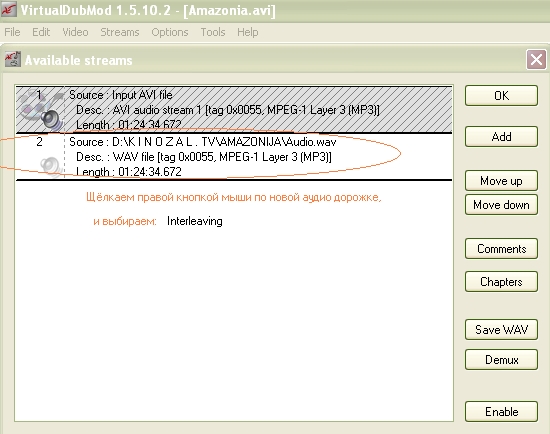Viewport: 550px width, 434px height.
Task: Open the File menu
Action: coord(12,32)
